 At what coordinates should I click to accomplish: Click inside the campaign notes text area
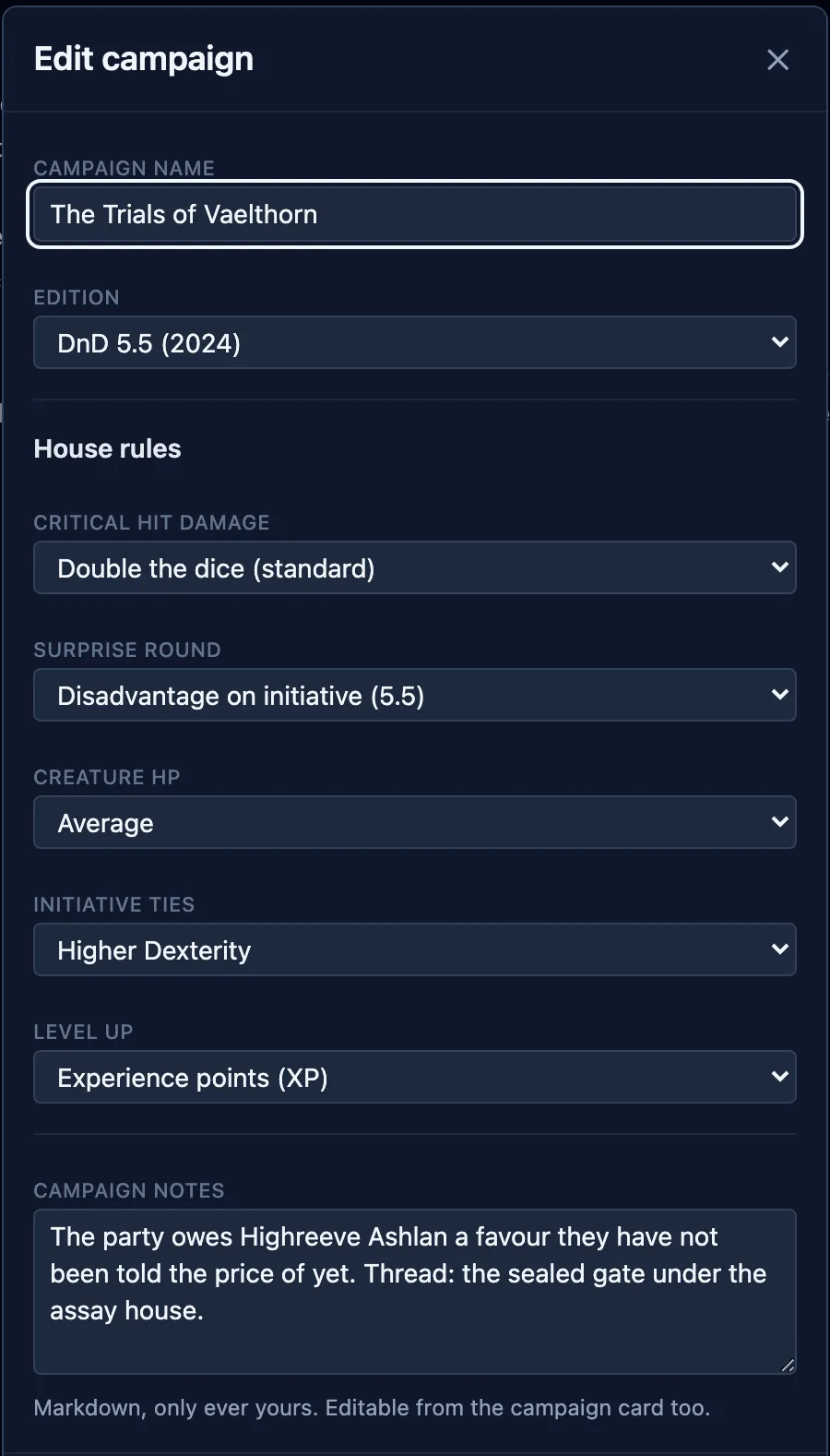(415, 1292)
